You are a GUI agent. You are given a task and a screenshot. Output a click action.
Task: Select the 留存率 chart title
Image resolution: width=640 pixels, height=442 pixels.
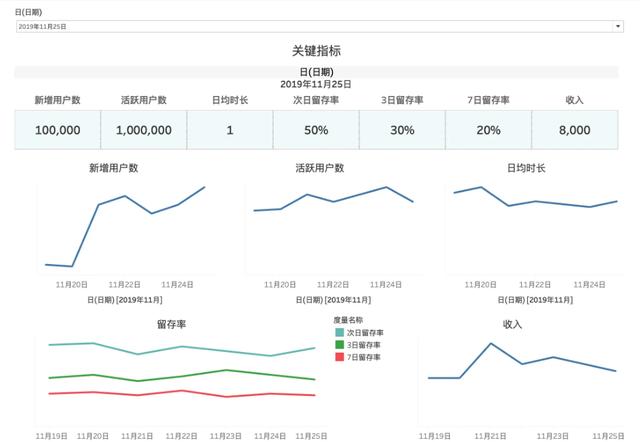coord(171,324)
